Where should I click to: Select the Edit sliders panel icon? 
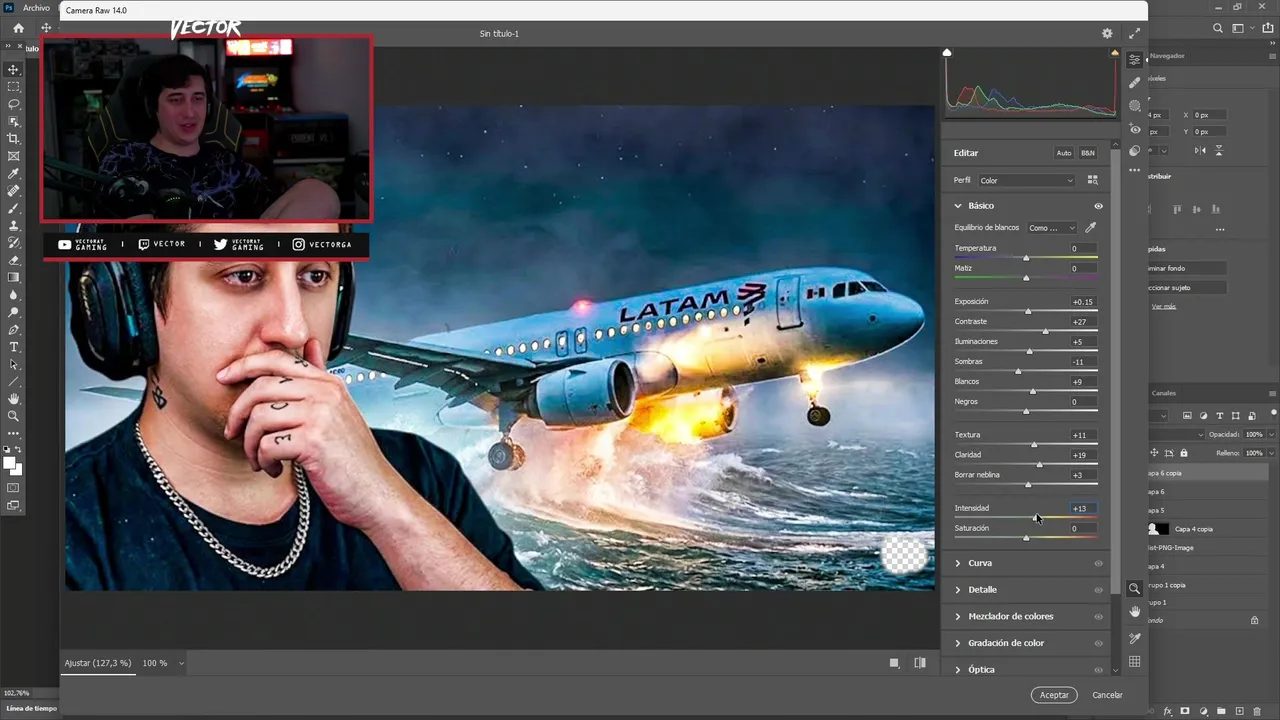tap(1135, 60)
